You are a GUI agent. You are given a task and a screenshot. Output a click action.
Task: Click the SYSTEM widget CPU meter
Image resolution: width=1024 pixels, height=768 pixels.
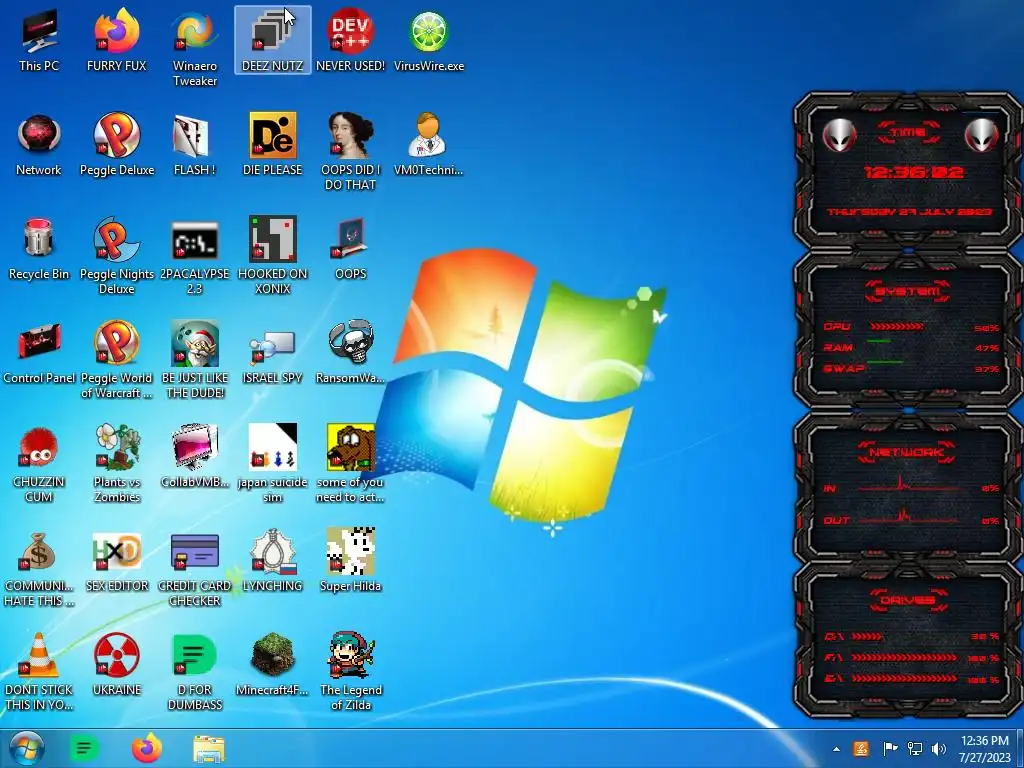pos(911,327)
